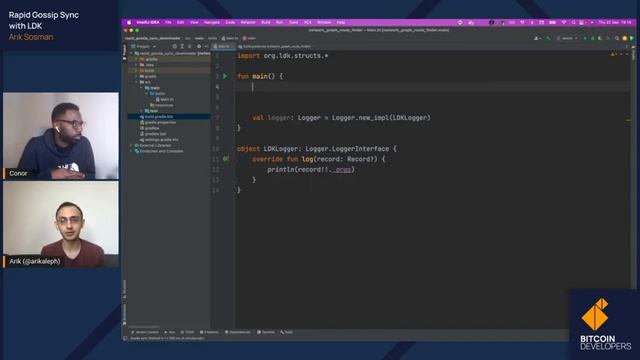This screenshot has height=360, width=640.
Task: Select Main.kt in the project tree
Action: 166,99
